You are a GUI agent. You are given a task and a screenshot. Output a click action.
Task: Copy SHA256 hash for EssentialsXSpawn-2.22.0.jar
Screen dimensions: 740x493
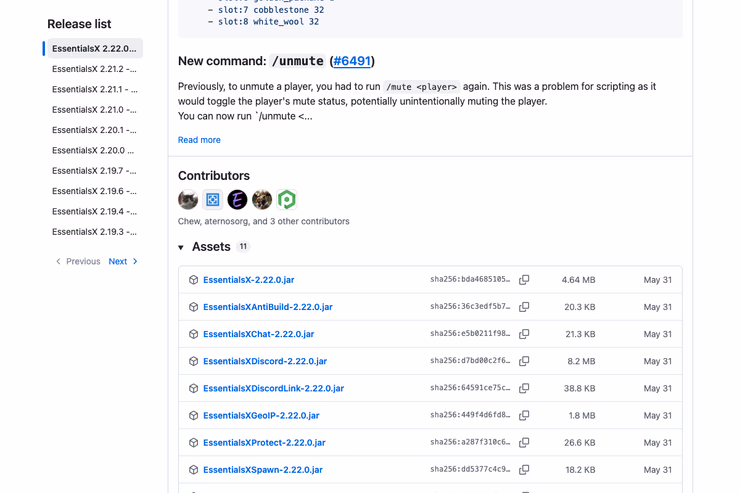[x=524, y=470]
